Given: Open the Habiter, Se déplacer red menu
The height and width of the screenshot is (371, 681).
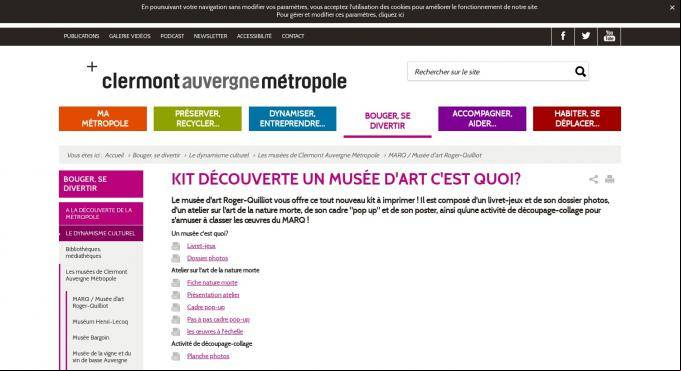Looking at the screenshot, I should tap(577, 119).
